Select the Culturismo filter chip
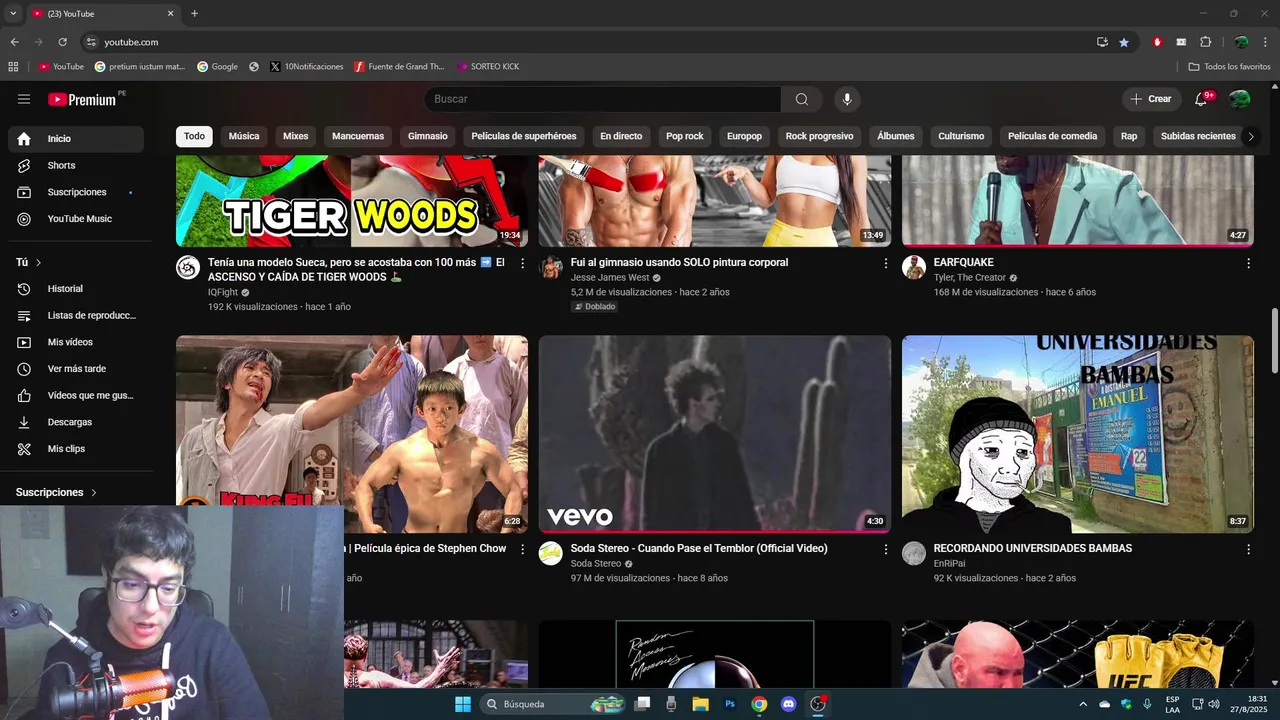 point(961,136)
